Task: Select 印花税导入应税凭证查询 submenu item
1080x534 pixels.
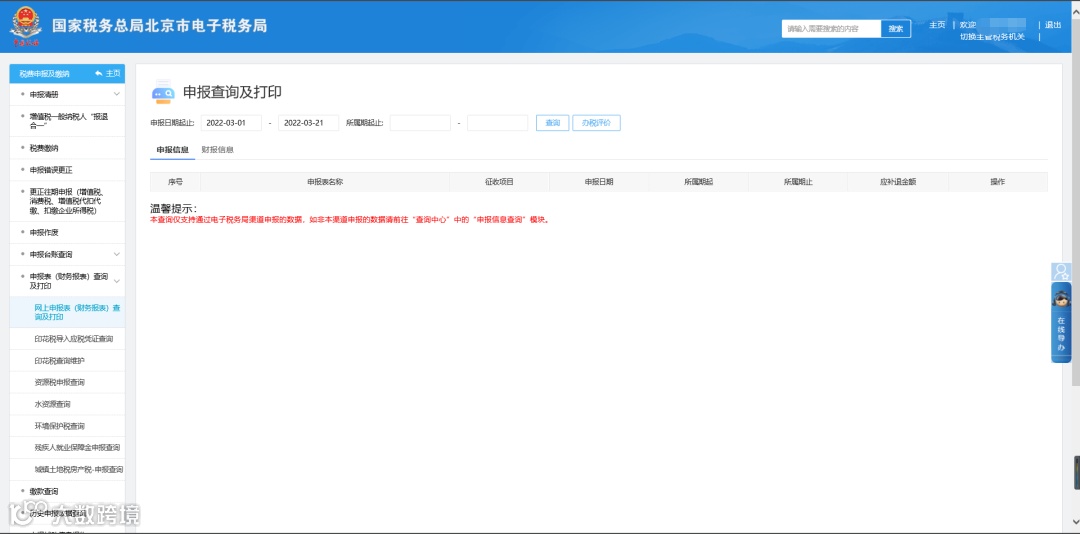Action: [x=68, y=339]
